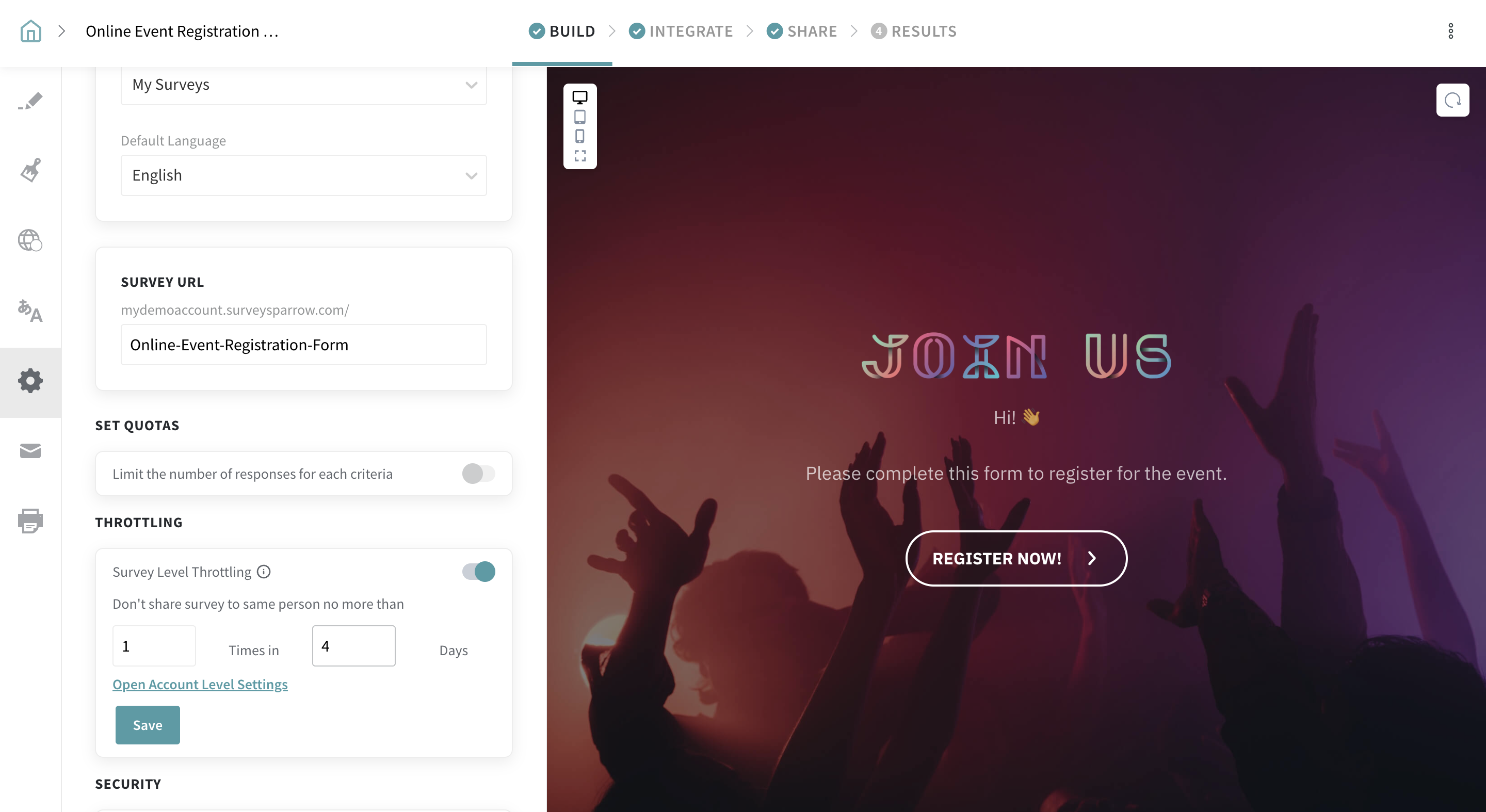Image resolution: width=1486 pixels, height=812 pixels.
Task: Open the globe sidebar icon
Action: click(30, 240)
